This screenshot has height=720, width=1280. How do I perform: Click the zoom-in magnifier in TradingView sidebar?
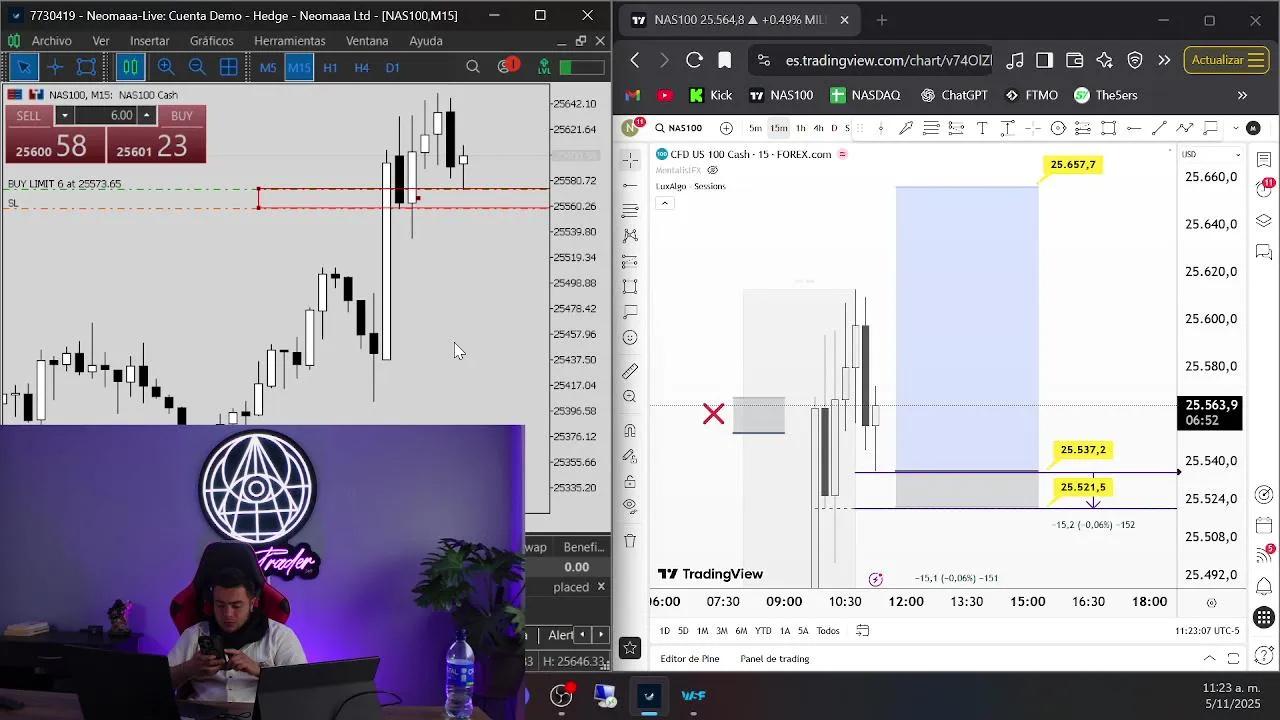[630, 397]
